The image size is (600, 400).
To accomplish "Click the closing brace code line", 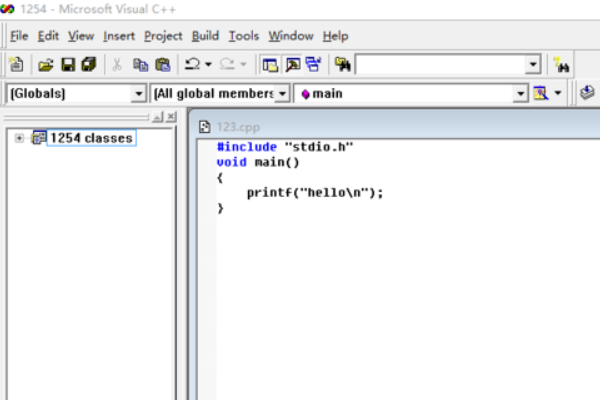I will 220,208.
